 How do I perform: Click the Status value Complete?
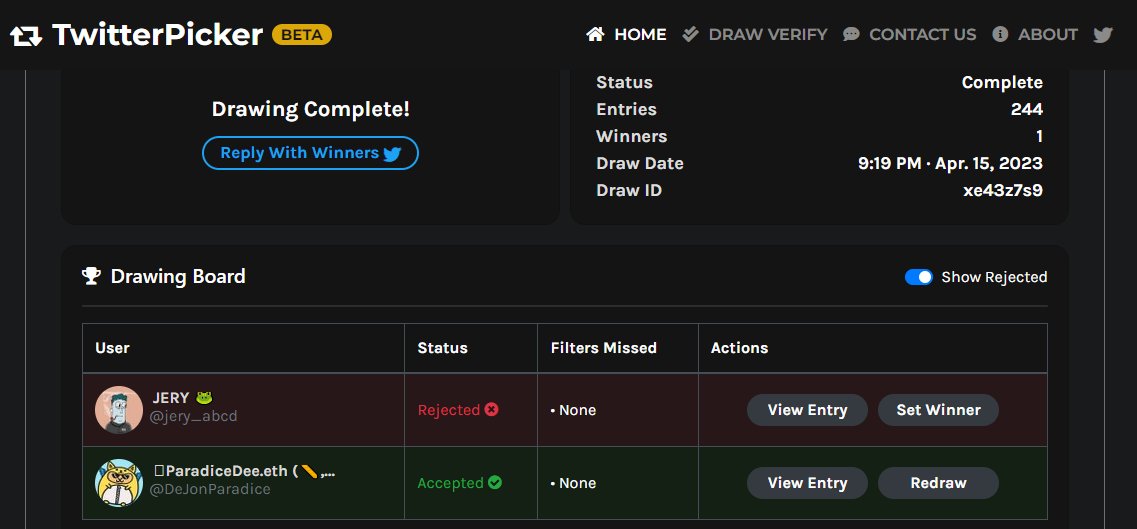1002,83
